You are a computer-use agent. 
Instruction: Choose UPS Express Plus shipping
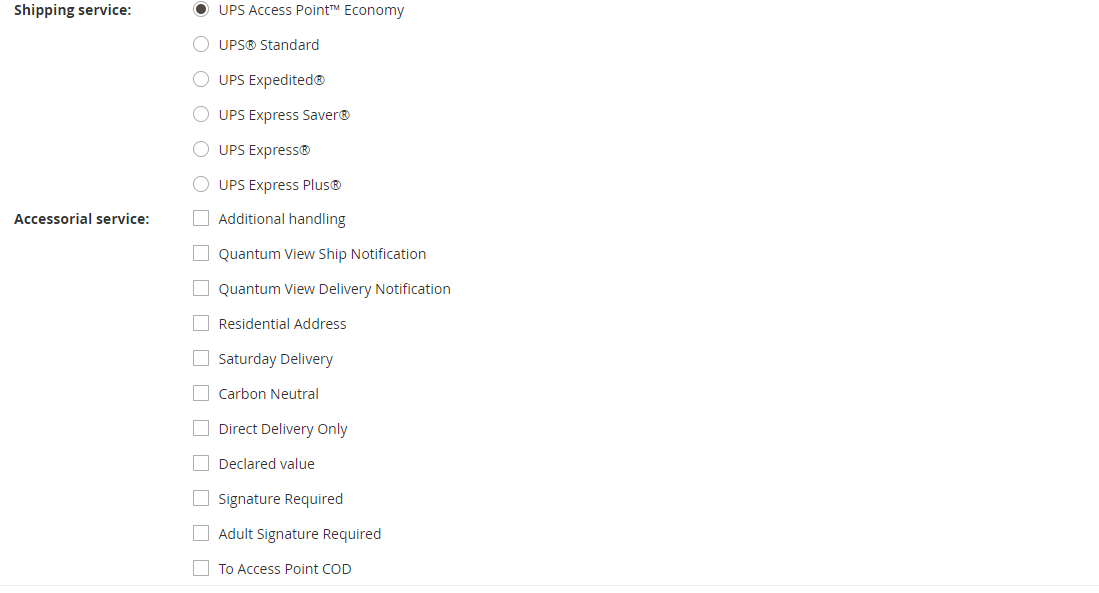coord(201,184)
